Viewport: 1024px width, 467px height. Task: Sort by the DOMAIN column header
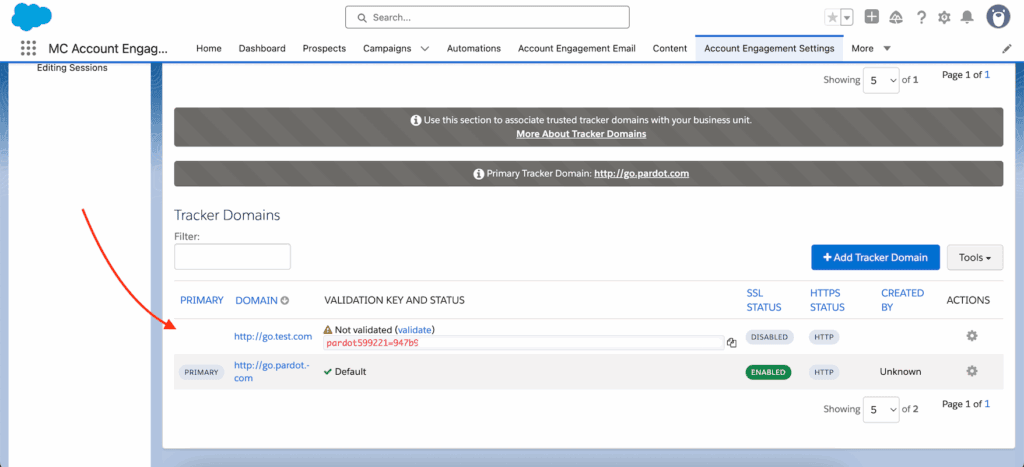click(257, 300)
